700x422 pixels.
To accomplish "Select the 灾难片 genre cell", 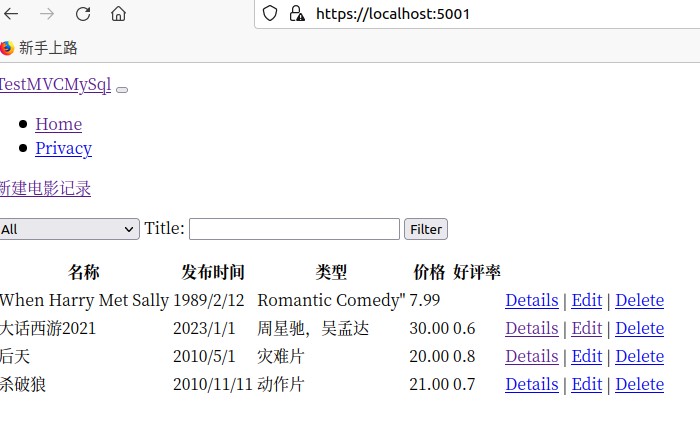I will click(x=281, y=356).
